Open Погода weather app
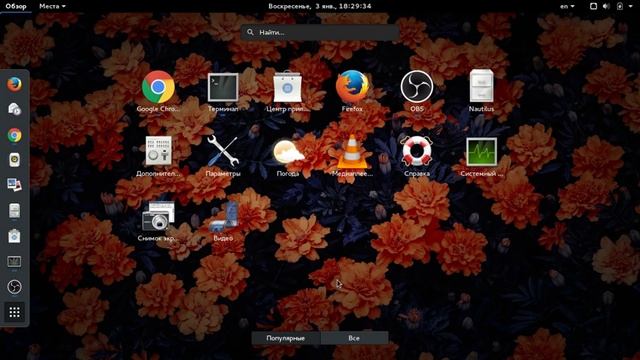 pos(288,152)
